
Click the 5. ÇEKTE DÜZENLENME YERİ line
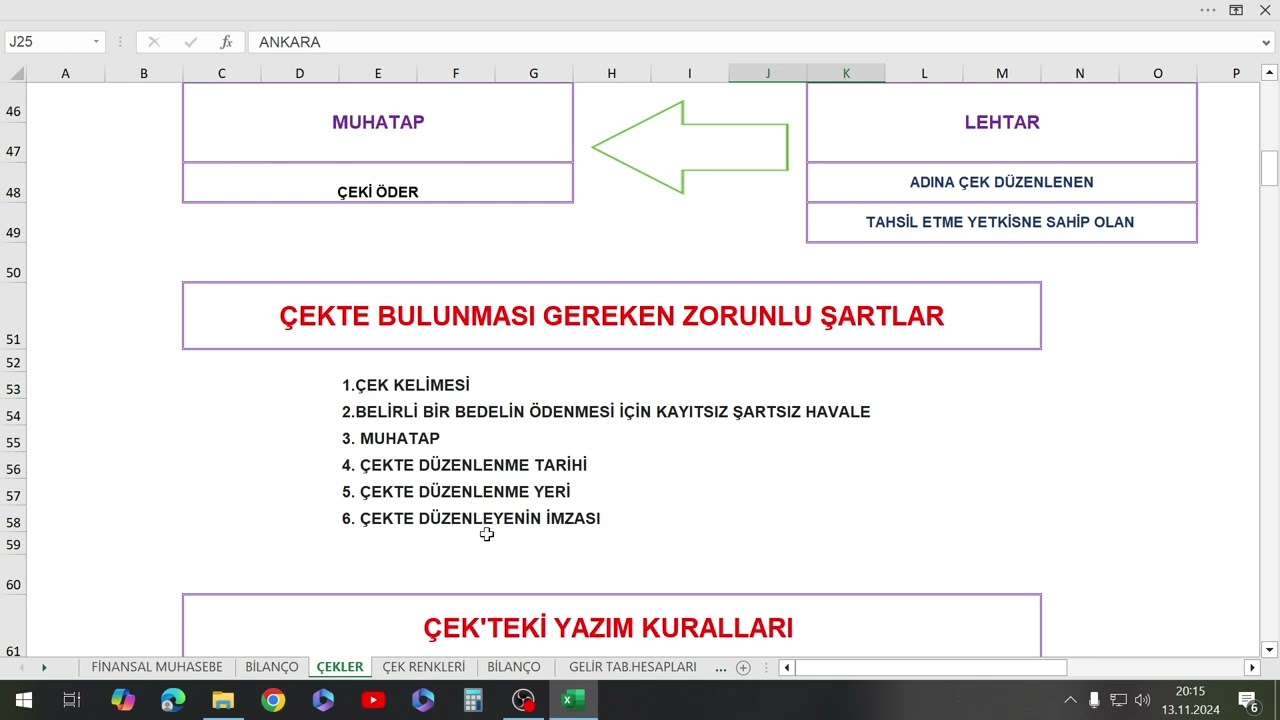(456, 492)
